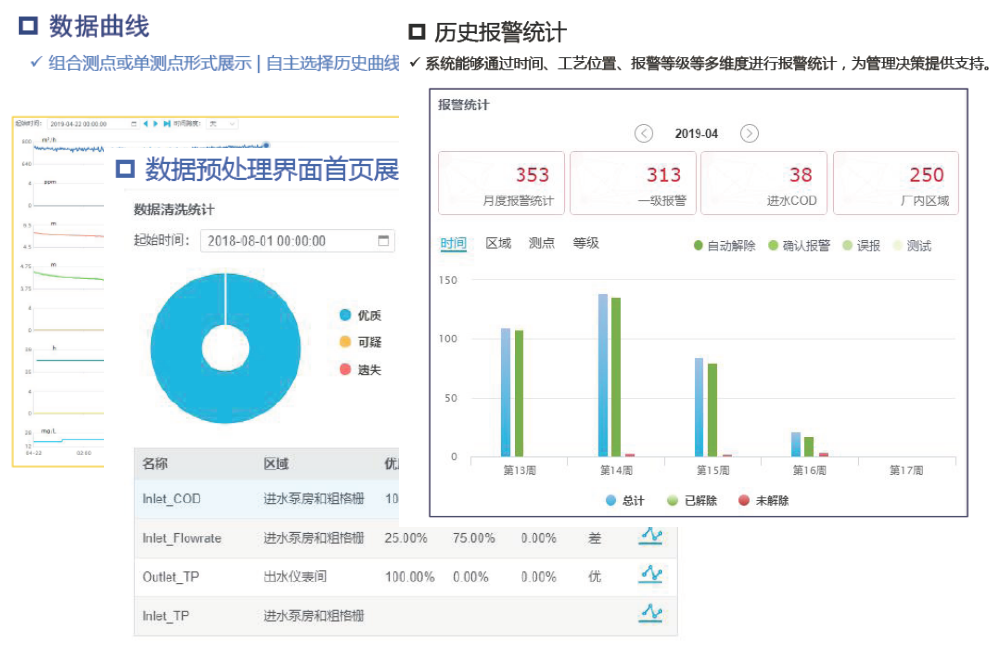
Task: Click the trend chart icon in Inlet_TP row
Action: (x=651, y=611)
